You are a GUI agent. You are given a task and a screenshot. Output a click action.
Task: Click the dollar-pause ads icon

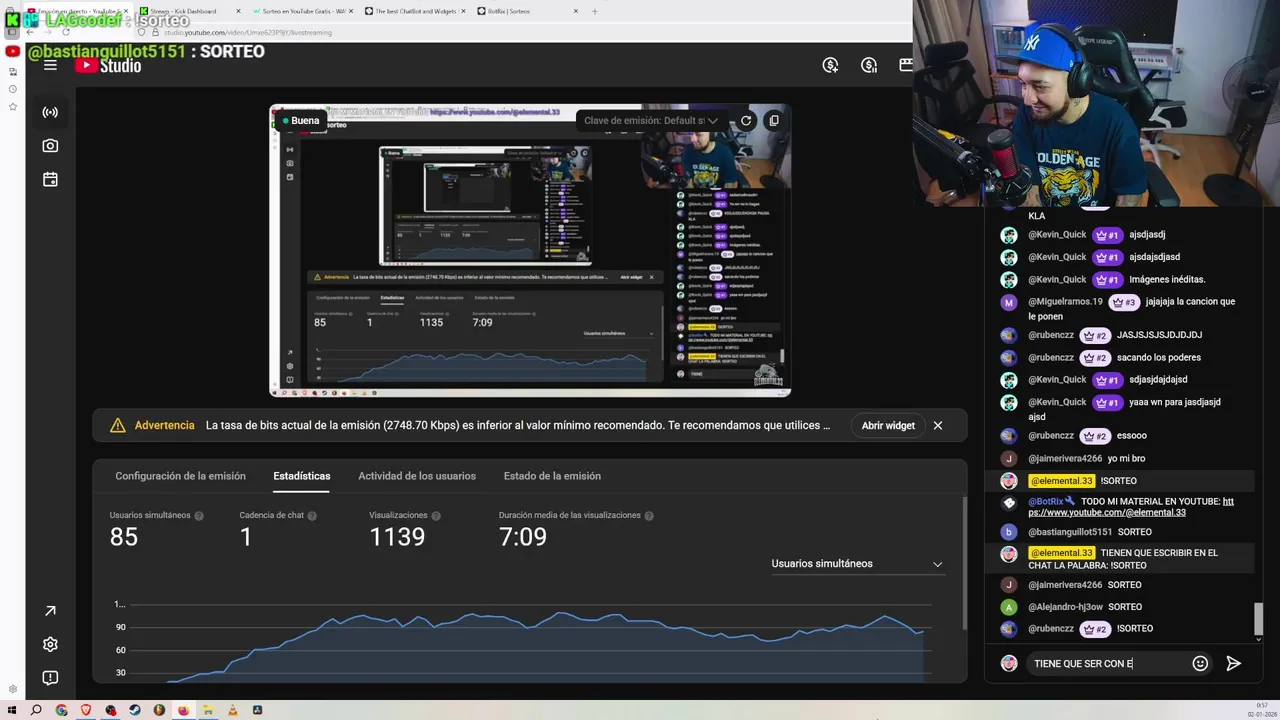coord(869,65)
